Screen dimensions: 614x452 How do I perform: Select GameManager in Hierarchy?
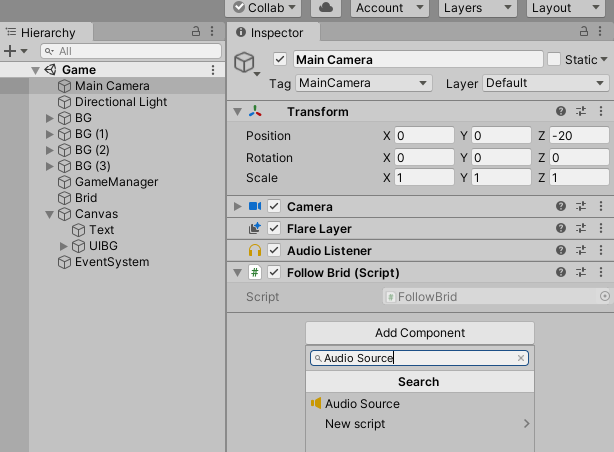click(x=116, y=182)
